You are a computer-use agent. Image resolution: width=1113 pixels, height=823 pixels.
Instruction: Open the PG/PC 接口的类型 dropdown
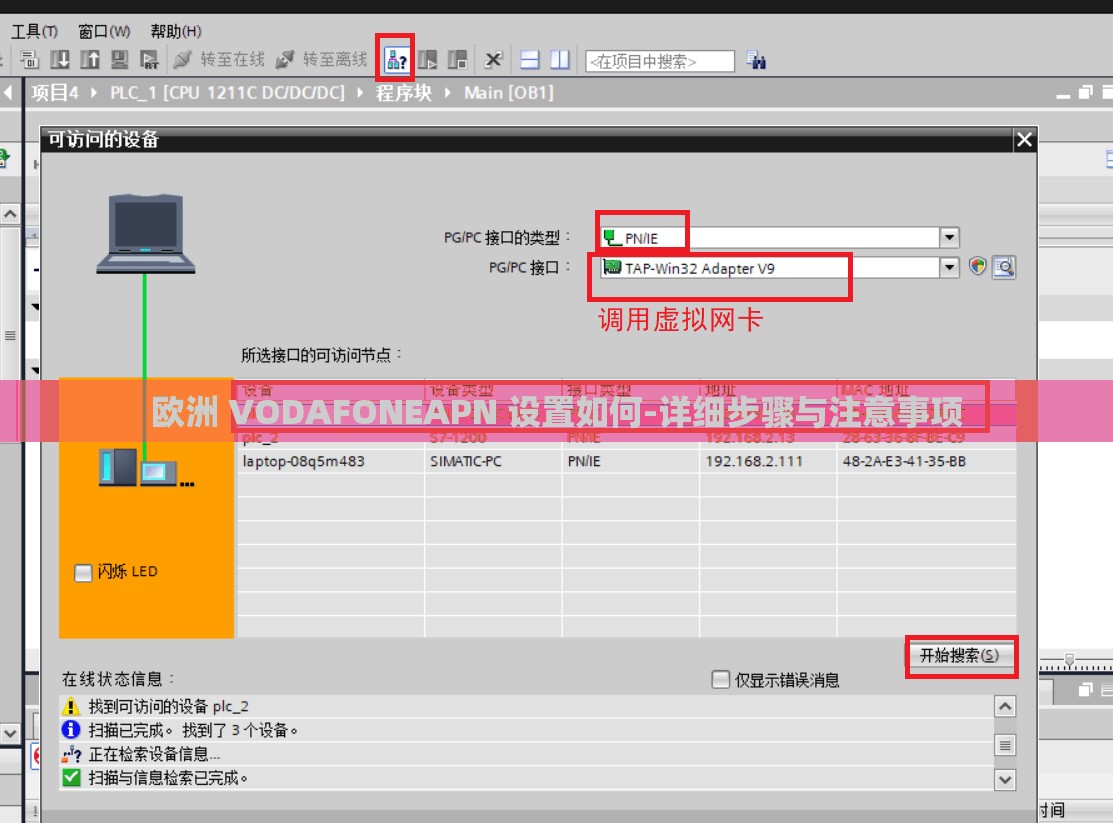pos(948,236)
